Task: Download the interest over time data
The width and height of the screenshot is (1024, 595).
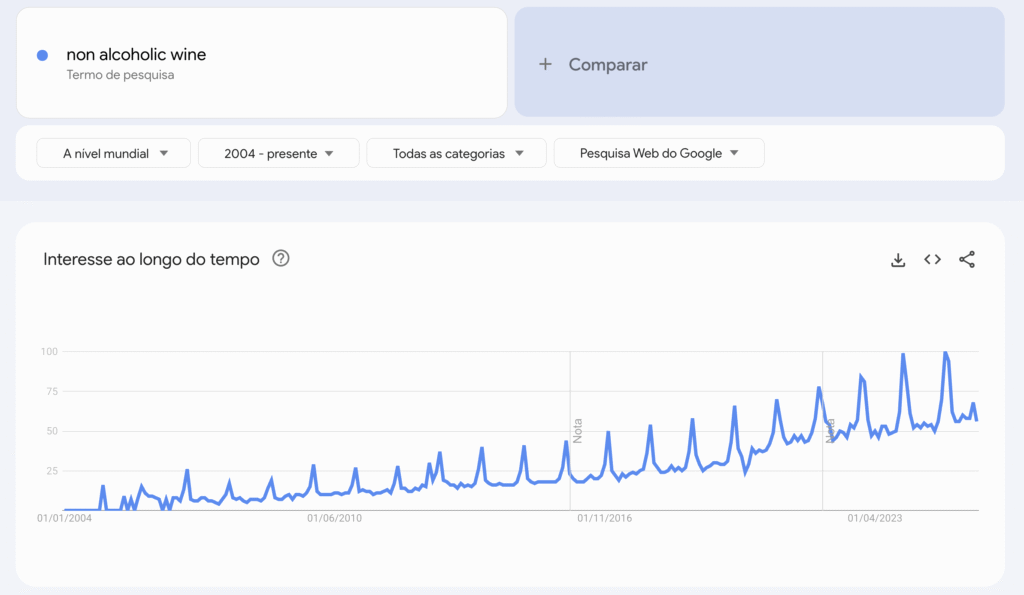Action: [x=898, y=260]
